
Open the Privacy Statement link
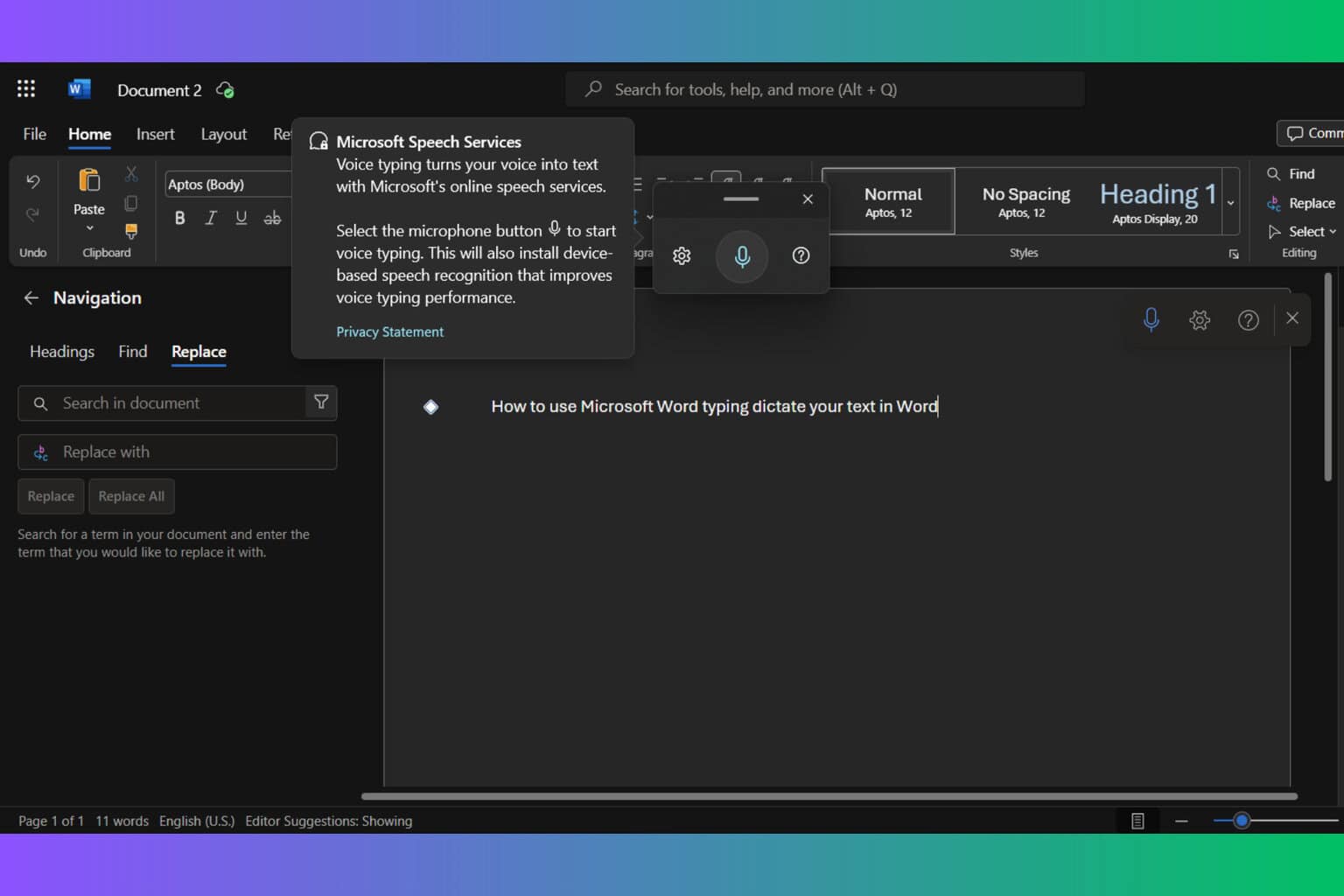(389, 332)
